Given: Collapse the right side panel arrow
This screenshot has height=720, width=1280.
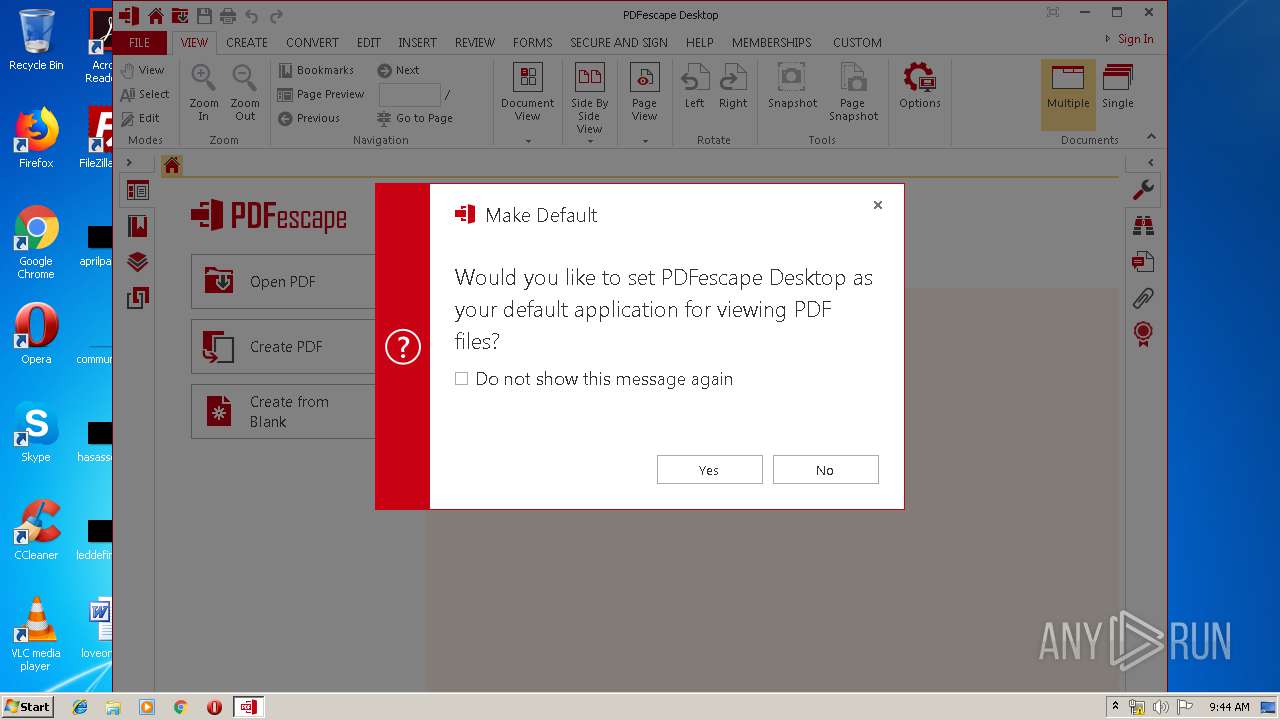Looking at the screenshot, I should (x=1151, y=162).
